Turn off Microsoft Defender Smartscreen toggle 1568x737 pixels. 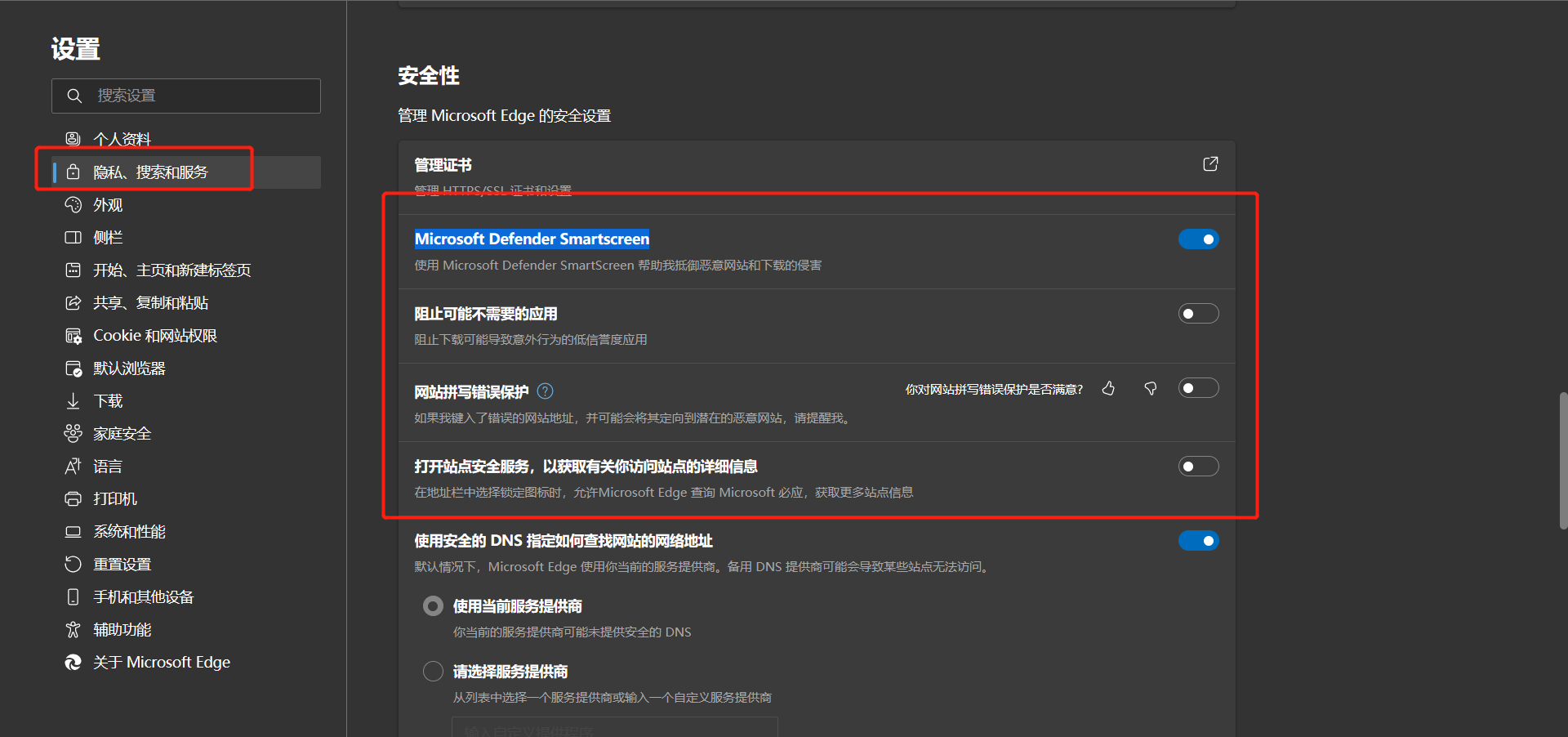pyautogui.click(x=1198, y=239)
